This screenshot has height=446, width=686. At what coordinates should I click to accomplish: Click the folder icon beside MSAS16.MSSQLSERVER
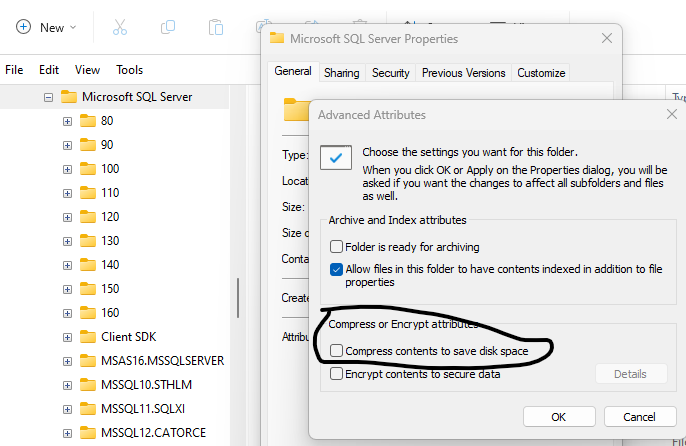(x=88, y=361)
